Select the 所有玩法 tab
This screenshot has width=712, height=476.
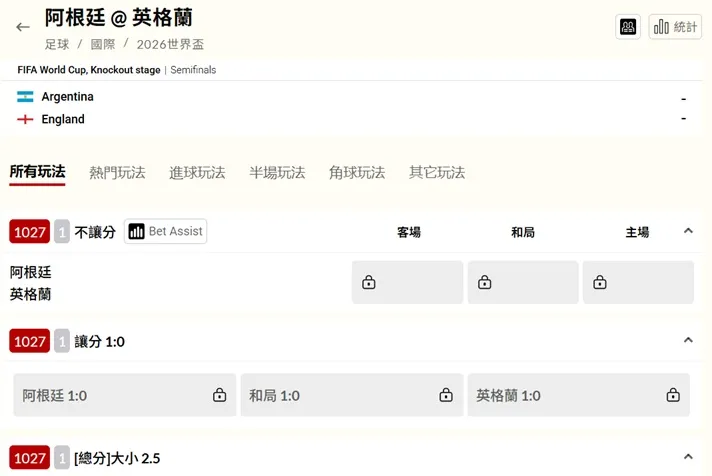(x=37, y=172)
